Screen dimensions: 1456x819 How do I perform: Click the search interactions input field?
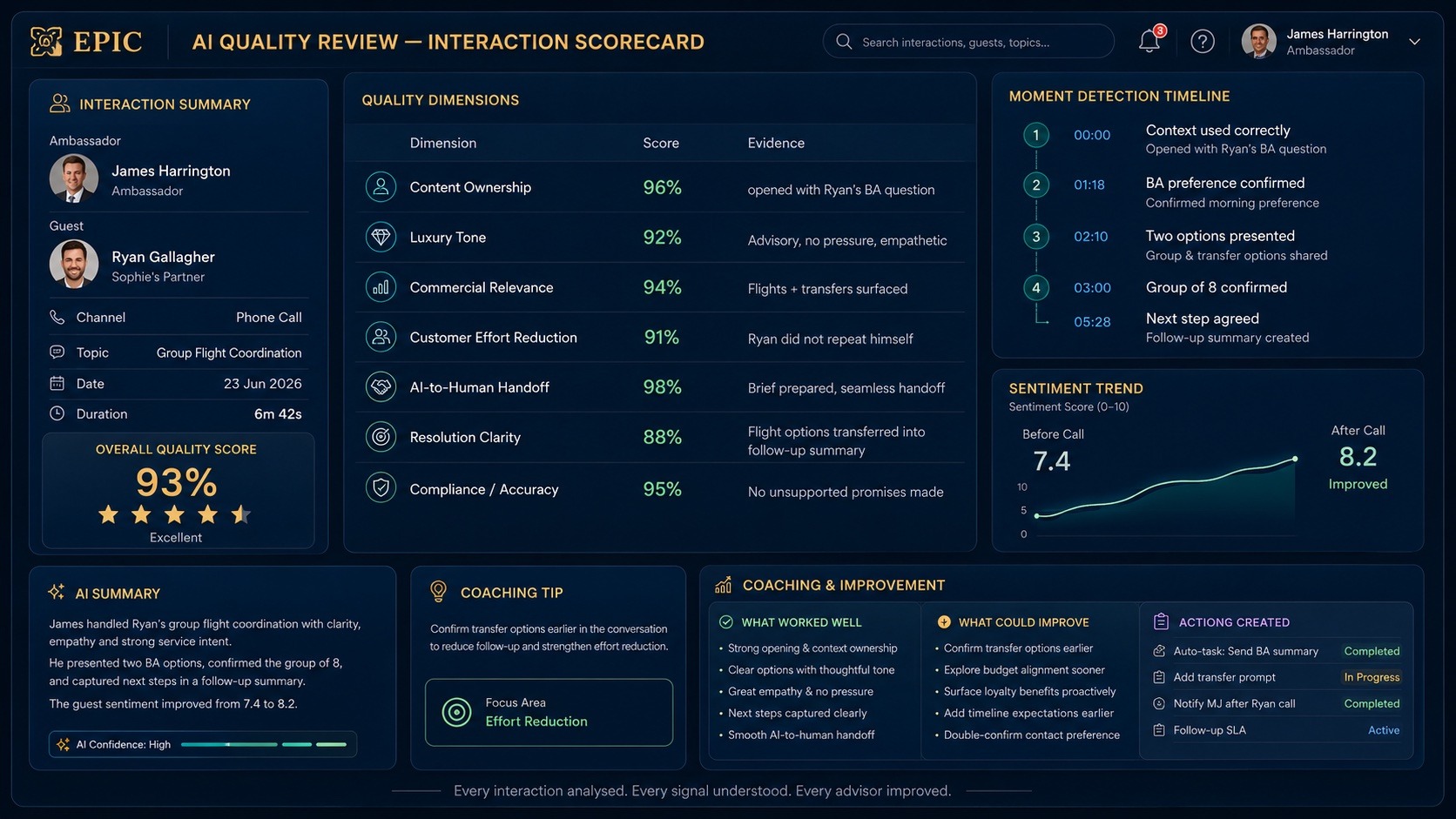tap(968, 42)
